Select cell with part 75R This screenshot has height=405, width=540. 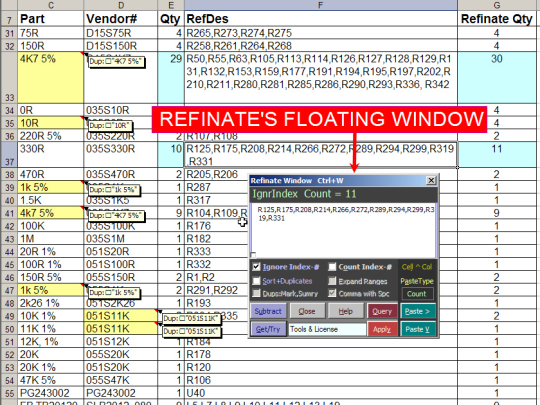(51, 33)
